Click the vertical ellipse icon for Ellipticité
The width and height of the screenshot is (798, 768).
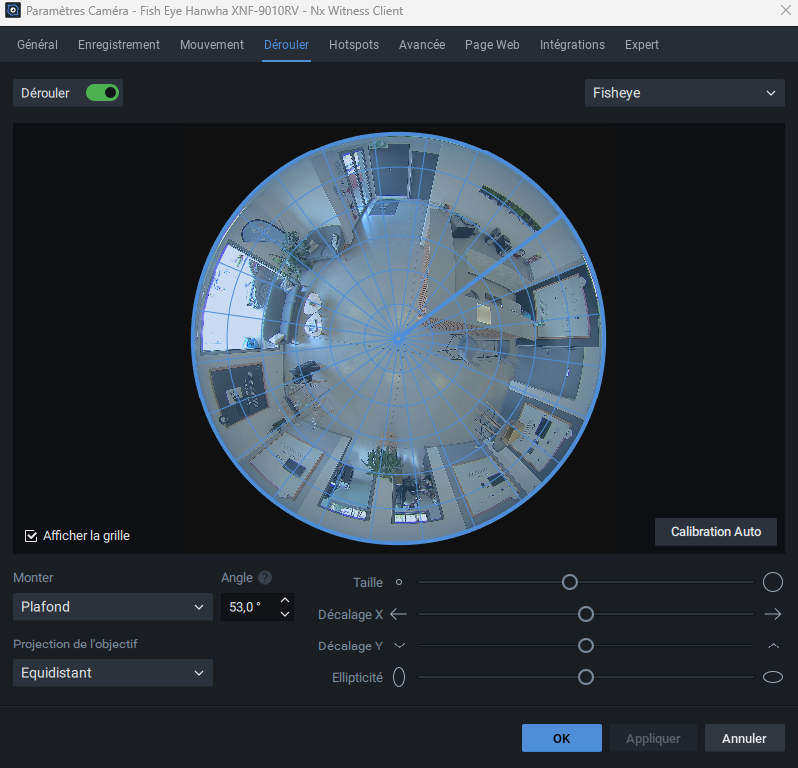[399, 678]
